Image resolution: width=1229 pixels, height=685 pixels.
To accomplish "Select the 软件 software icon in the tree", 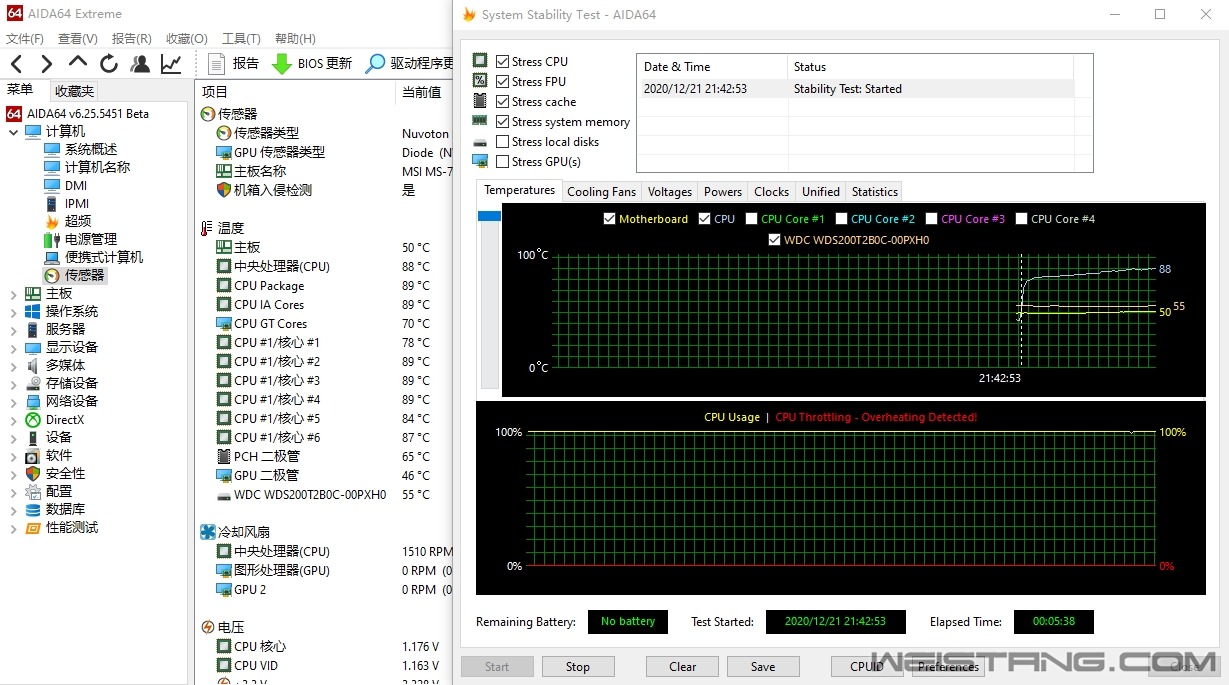I will (33, 455).
